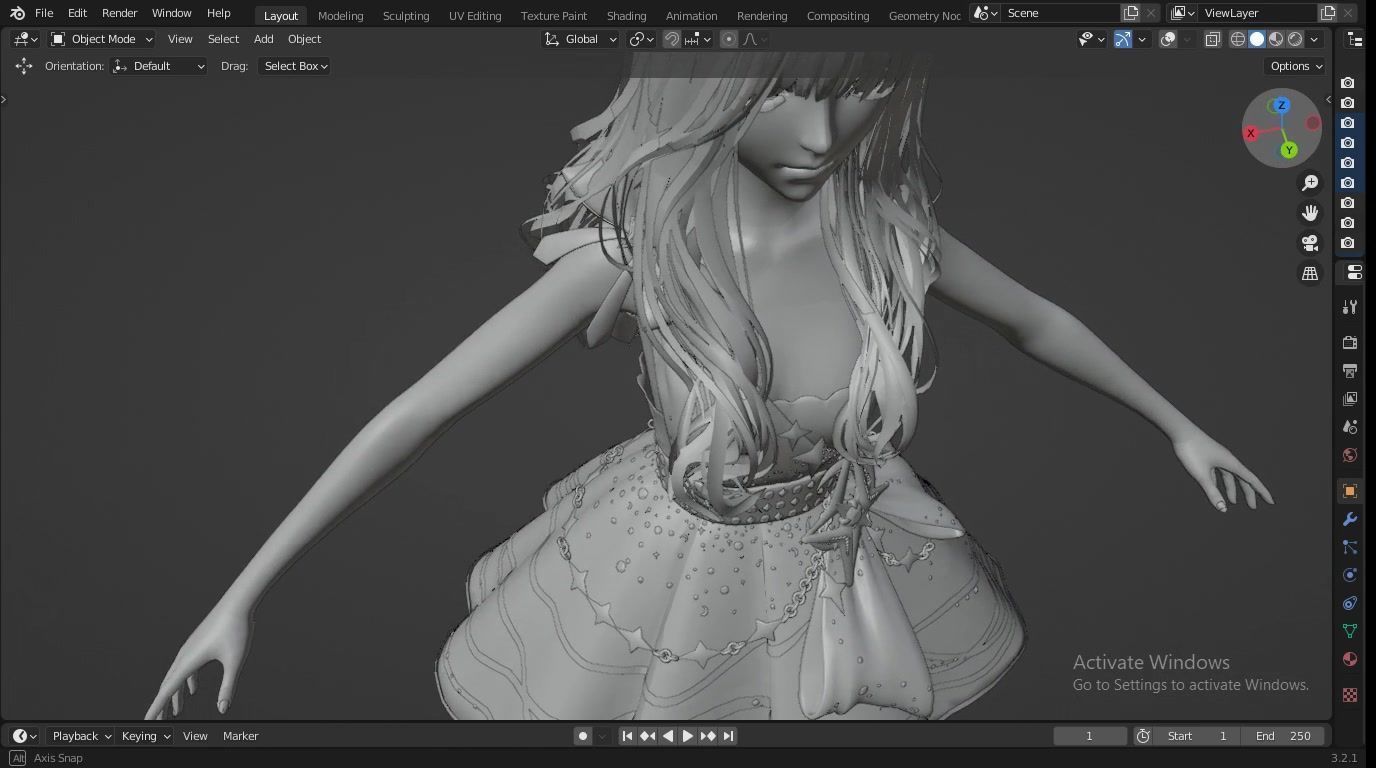Toggle viewport gizmos display
The height and width of the screenshot is (768, 1376).
coord(1123,39)
